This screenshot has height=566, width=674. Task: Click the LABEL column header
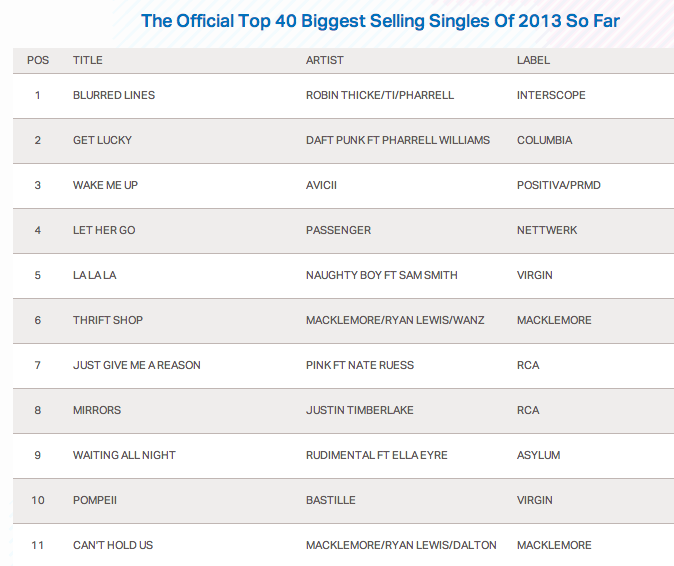coord(533,60)
